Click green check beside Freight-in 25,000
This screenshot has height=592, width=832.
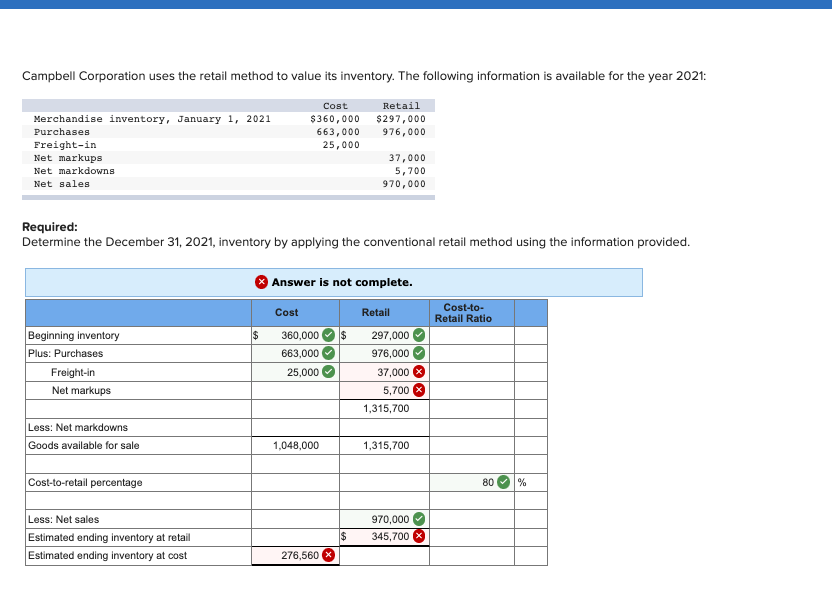[329, 372]
